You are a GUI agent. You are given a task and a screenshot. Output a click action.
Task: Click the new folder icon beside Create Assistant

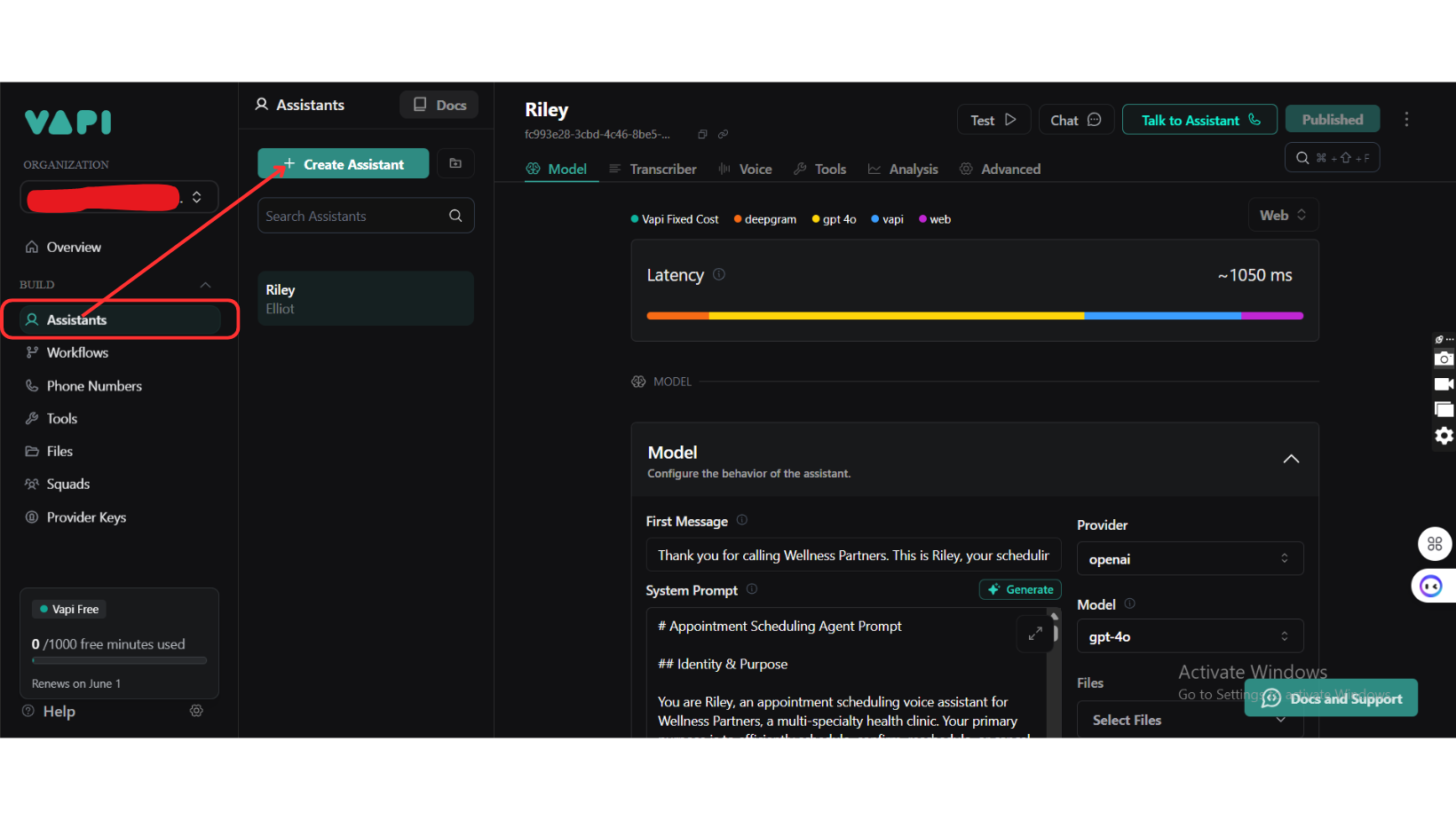(455, 164)
